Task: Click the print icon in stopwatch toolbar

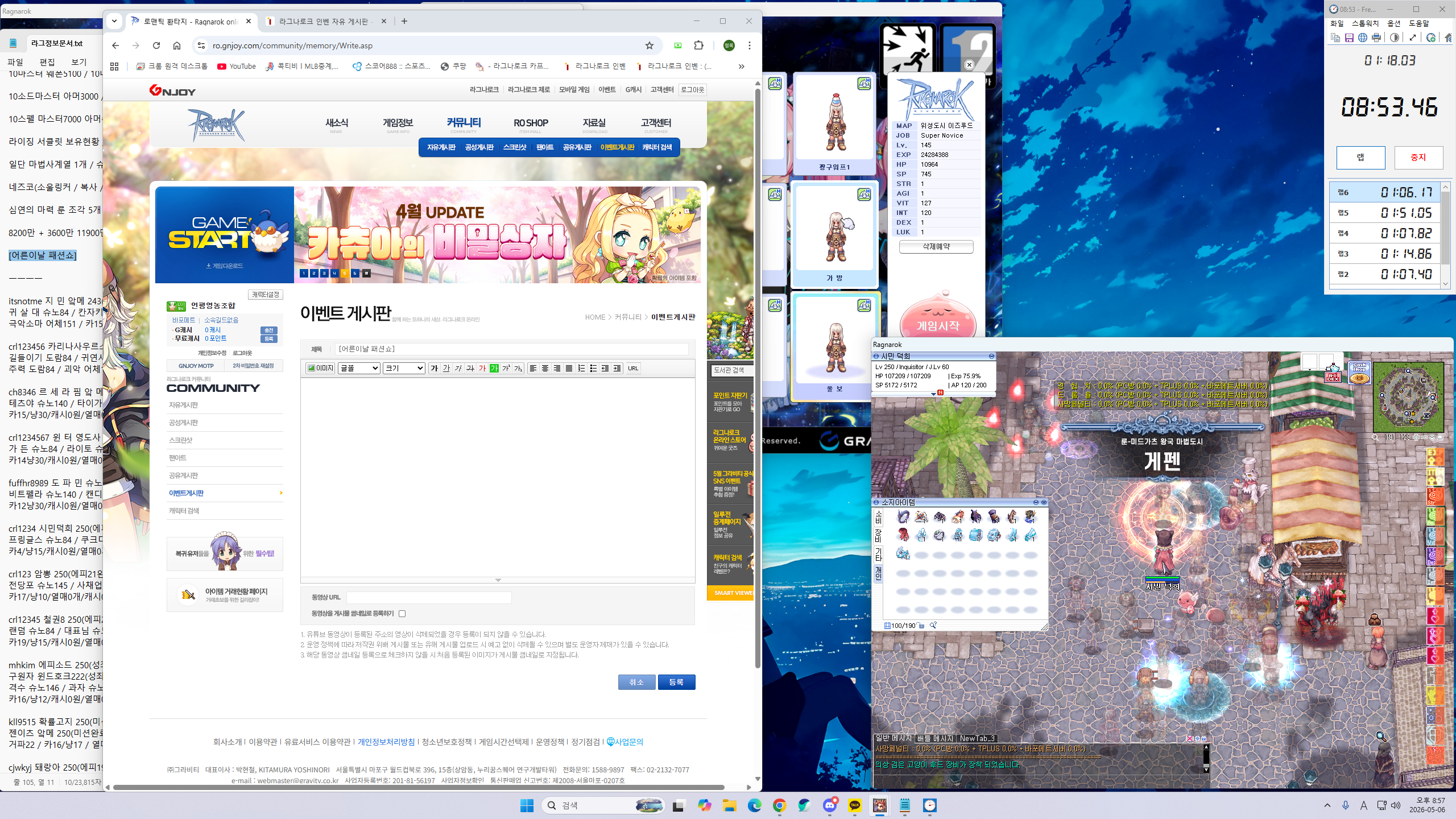Action: (1376, 38)
